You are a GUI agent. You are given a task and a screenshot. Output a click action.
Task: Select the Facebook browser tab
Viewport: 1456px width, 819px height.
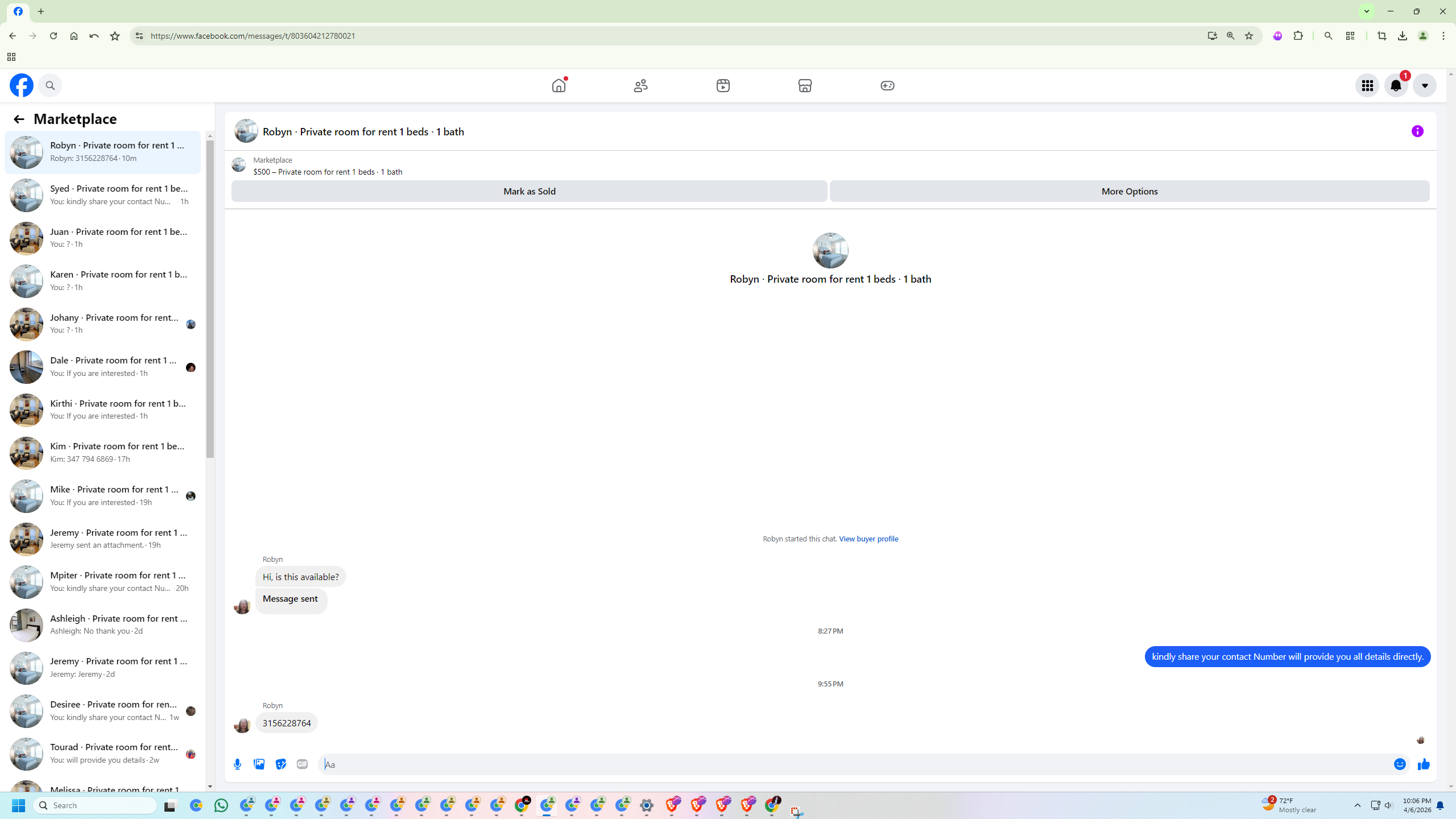coord(18,11)
